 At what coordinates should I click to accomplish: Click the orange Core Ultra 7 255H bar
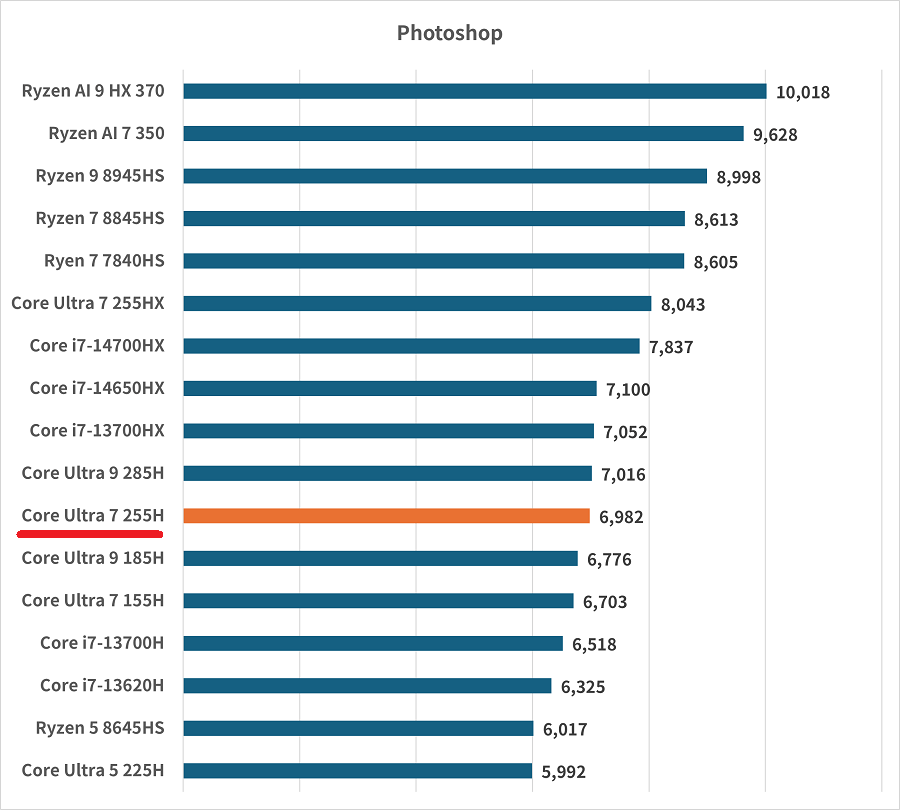[386, 516]
